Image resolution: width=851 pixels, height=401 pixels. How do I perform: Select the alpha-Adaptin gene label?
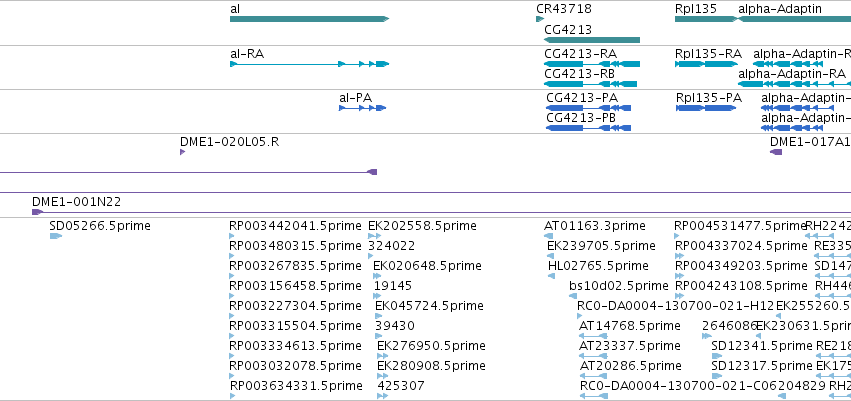780,9
